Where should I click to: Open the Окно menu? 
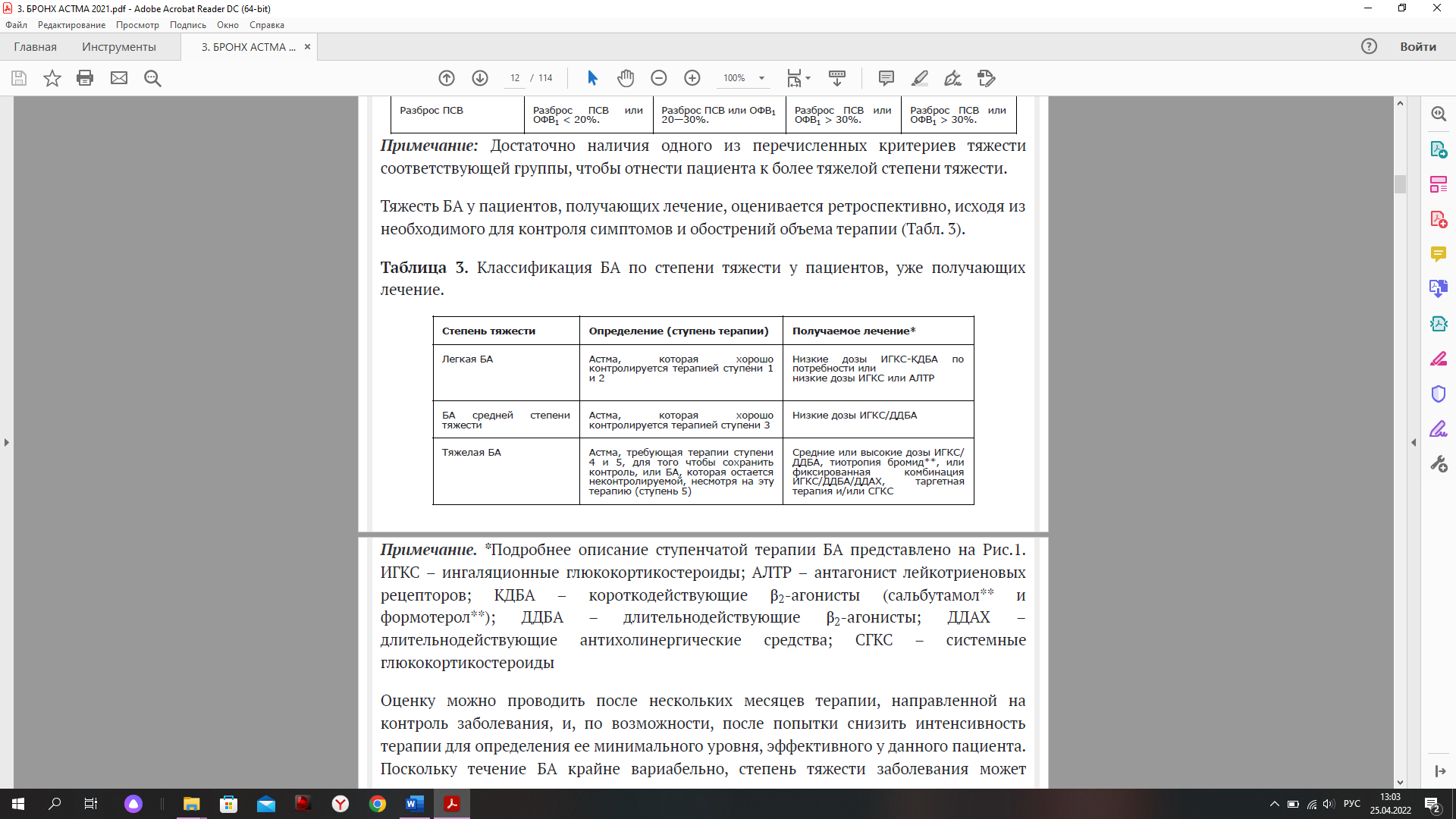(x=227, y=25)
